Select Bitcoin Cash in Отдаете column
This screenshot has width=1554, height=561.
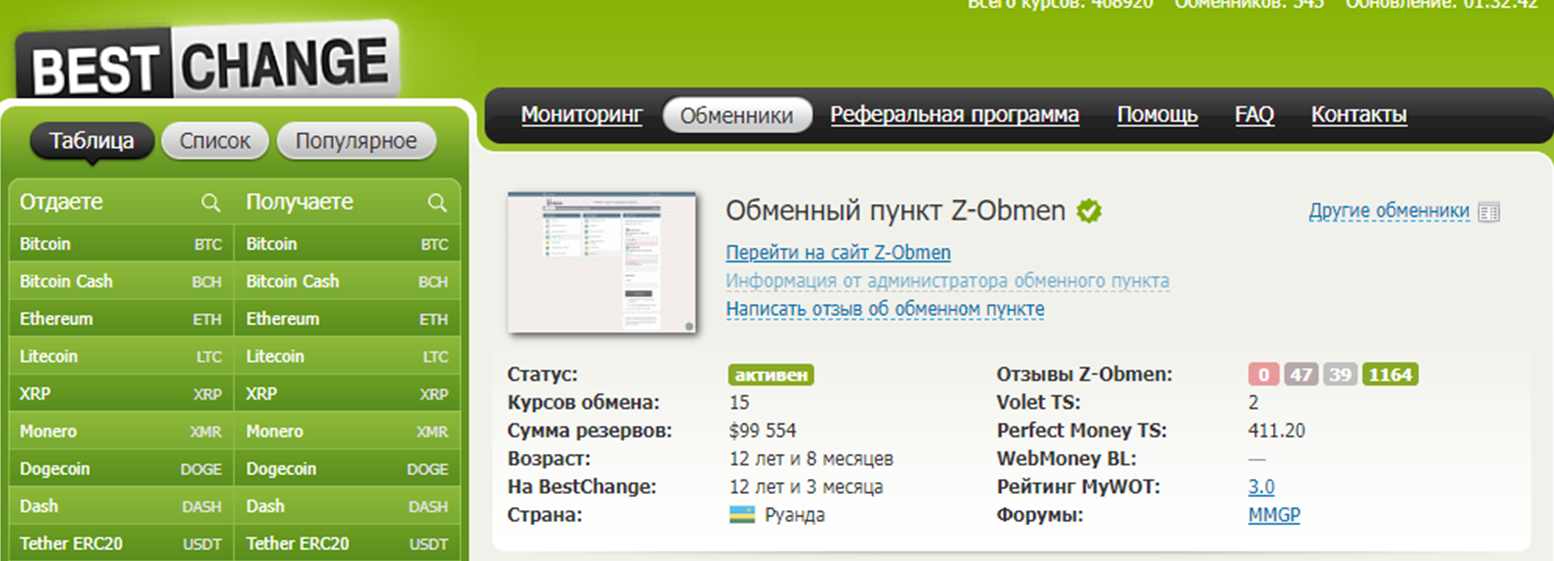(x=121, y=282)
